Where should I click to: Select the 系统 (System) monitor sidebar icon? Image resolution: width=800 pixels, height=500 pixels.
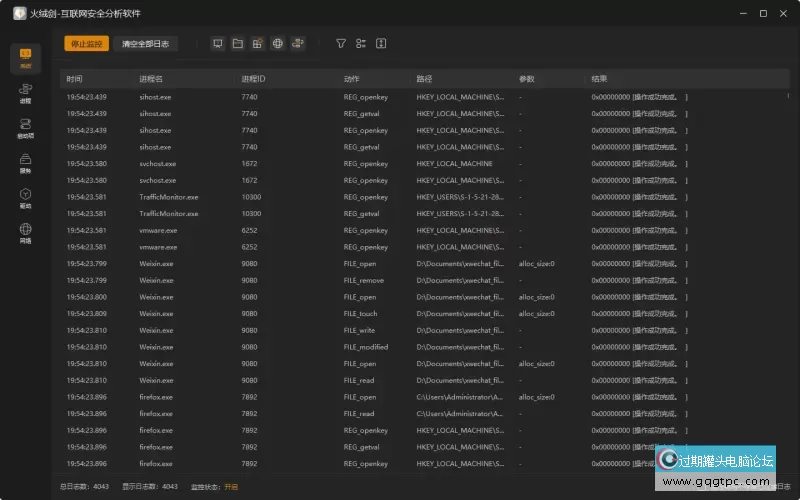25,58
